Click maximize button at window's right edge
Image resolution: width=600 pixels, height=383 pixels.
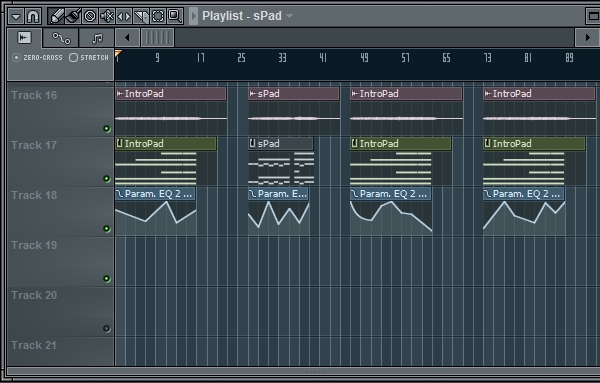[x=593, y=16]
